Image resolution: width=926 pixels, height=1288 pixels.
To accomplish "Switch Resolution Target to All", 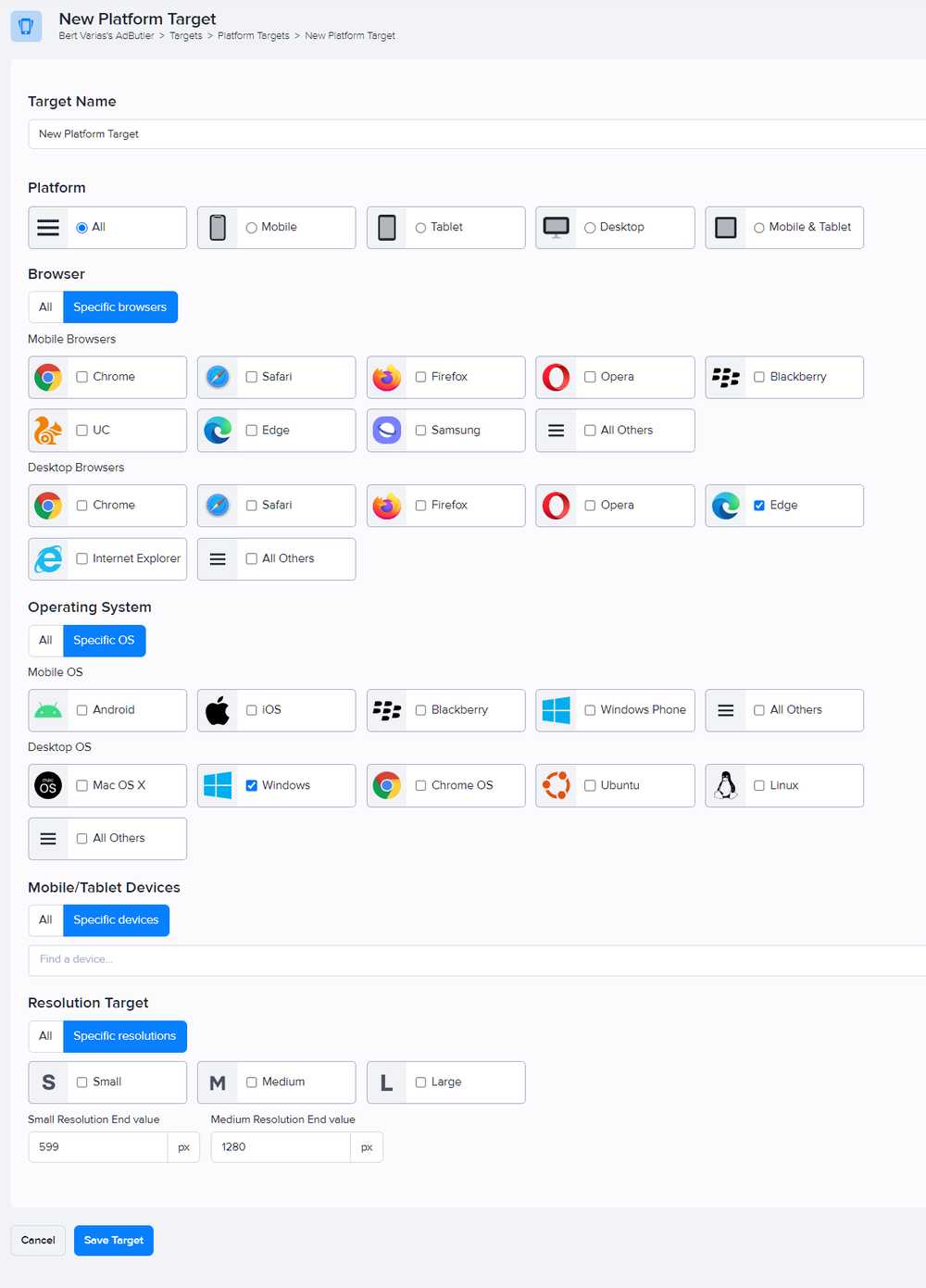I will (x=45, y=1036).
